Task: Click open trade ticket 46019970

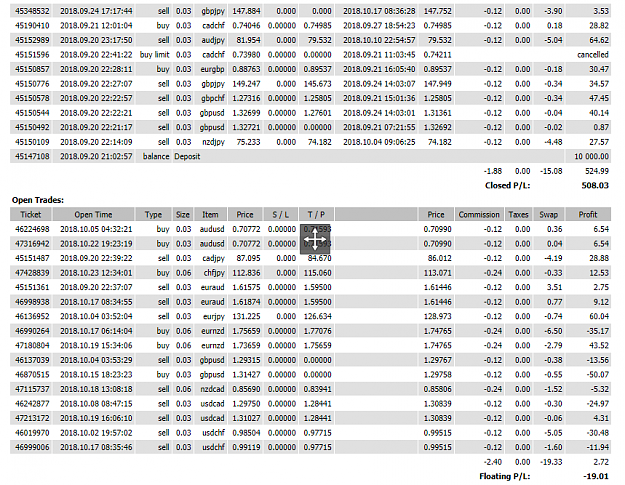Action: click(32, 433)
